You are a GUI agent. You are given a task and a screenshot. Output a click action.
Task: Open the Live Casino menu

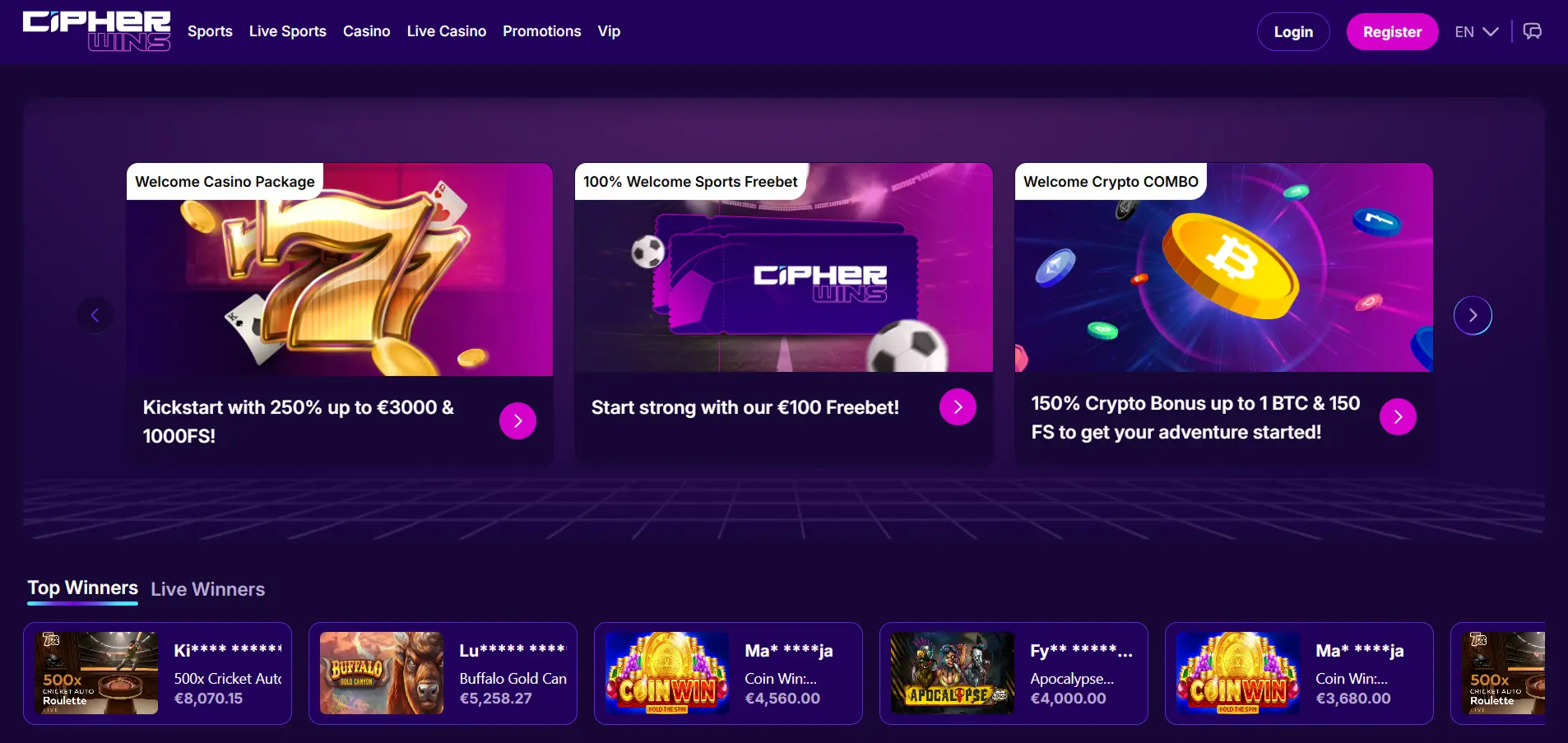point(447,31)
